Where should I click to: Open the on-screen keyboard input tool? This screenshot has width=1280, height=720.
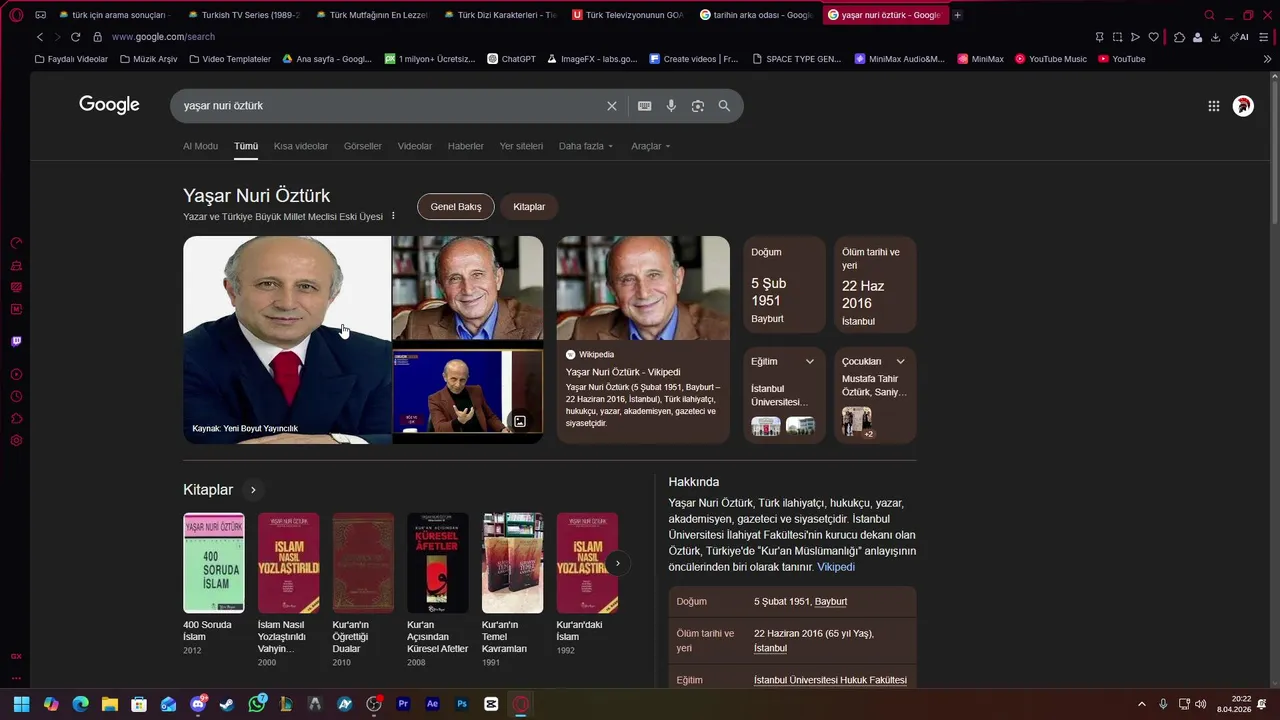tap(645, 106)
